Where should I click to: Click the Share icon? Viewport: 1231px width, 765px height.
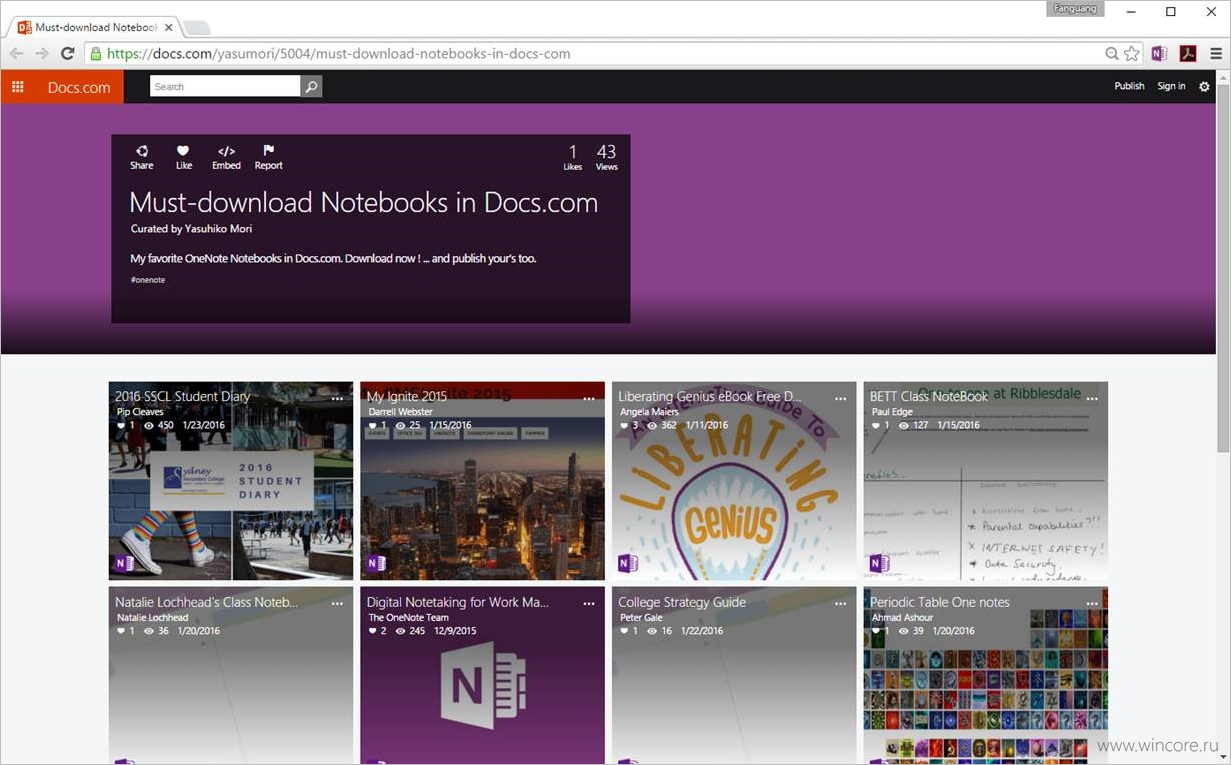(142, 151)
